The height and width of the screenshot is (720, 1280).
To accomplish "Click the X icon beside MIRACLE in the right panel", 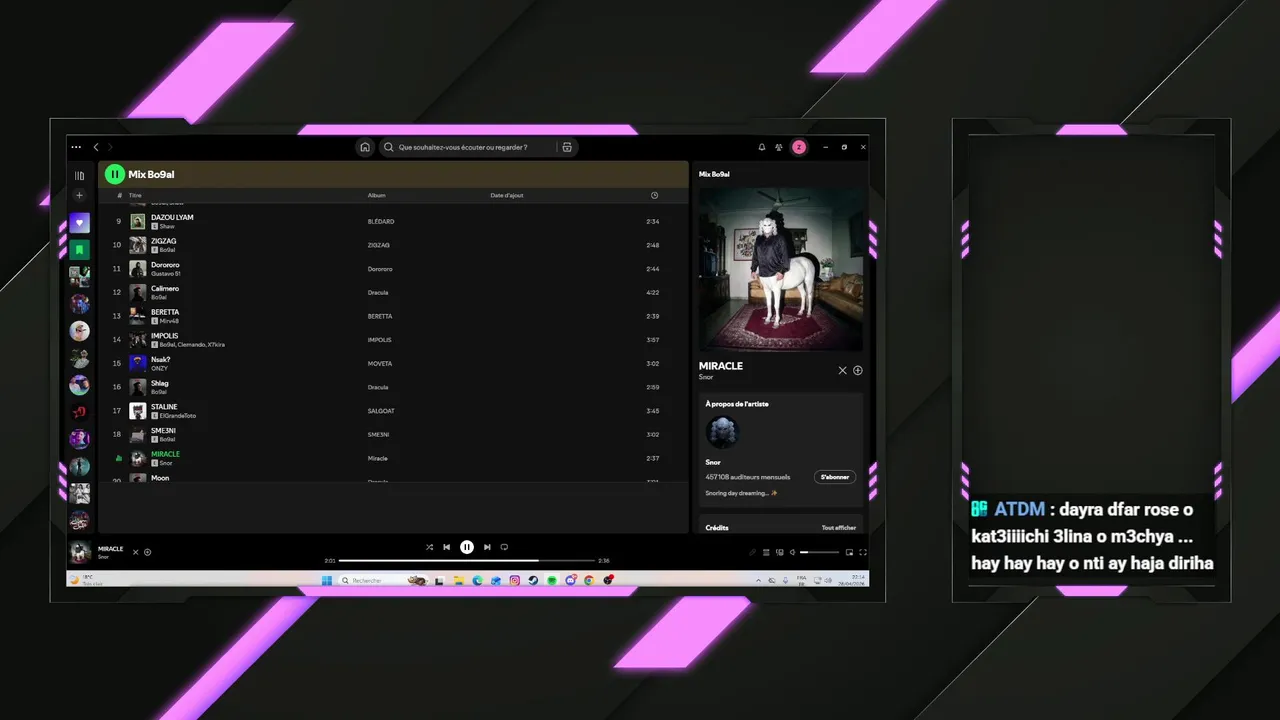I will click(842, 370).
